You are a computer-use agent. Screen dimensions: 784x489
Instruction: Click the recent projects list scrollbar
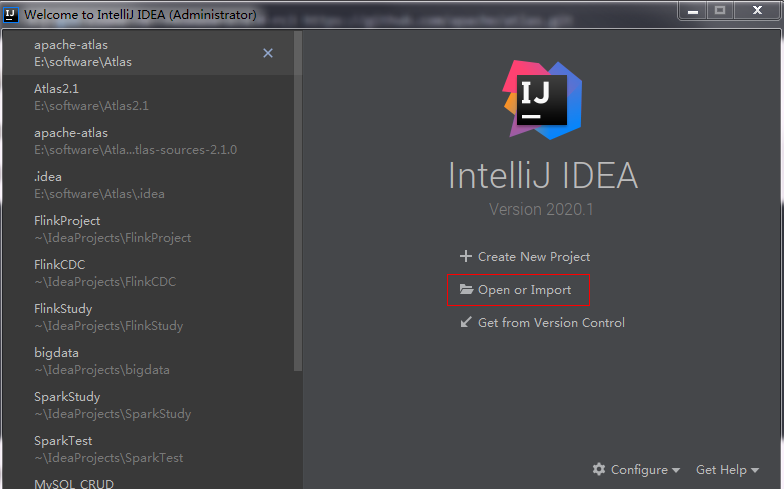point(298,201)
